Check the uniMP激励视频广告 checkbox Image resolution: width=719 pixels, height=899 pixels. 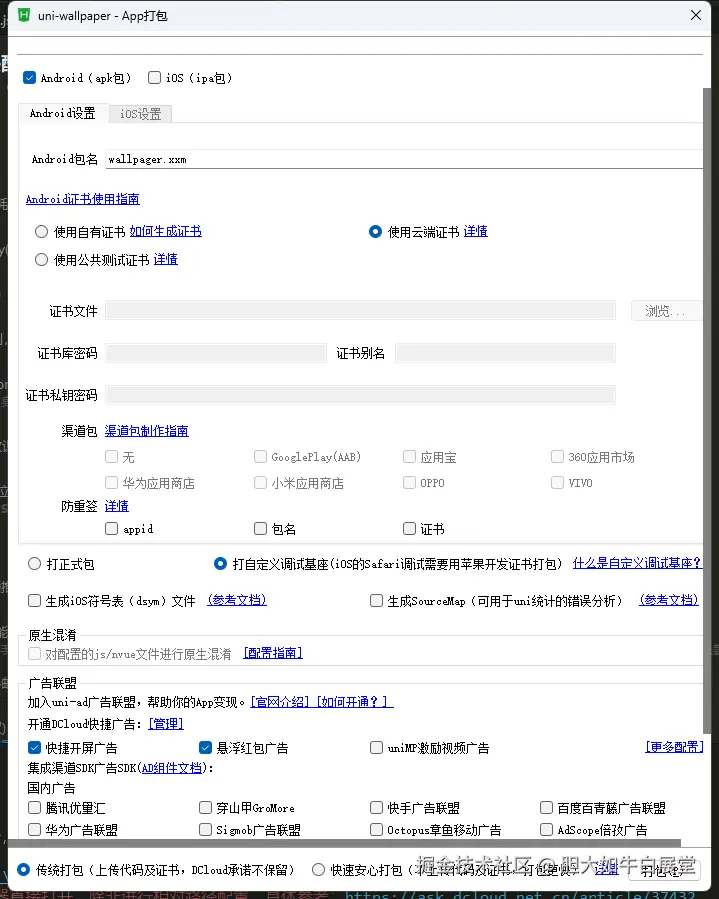[376, 748]
